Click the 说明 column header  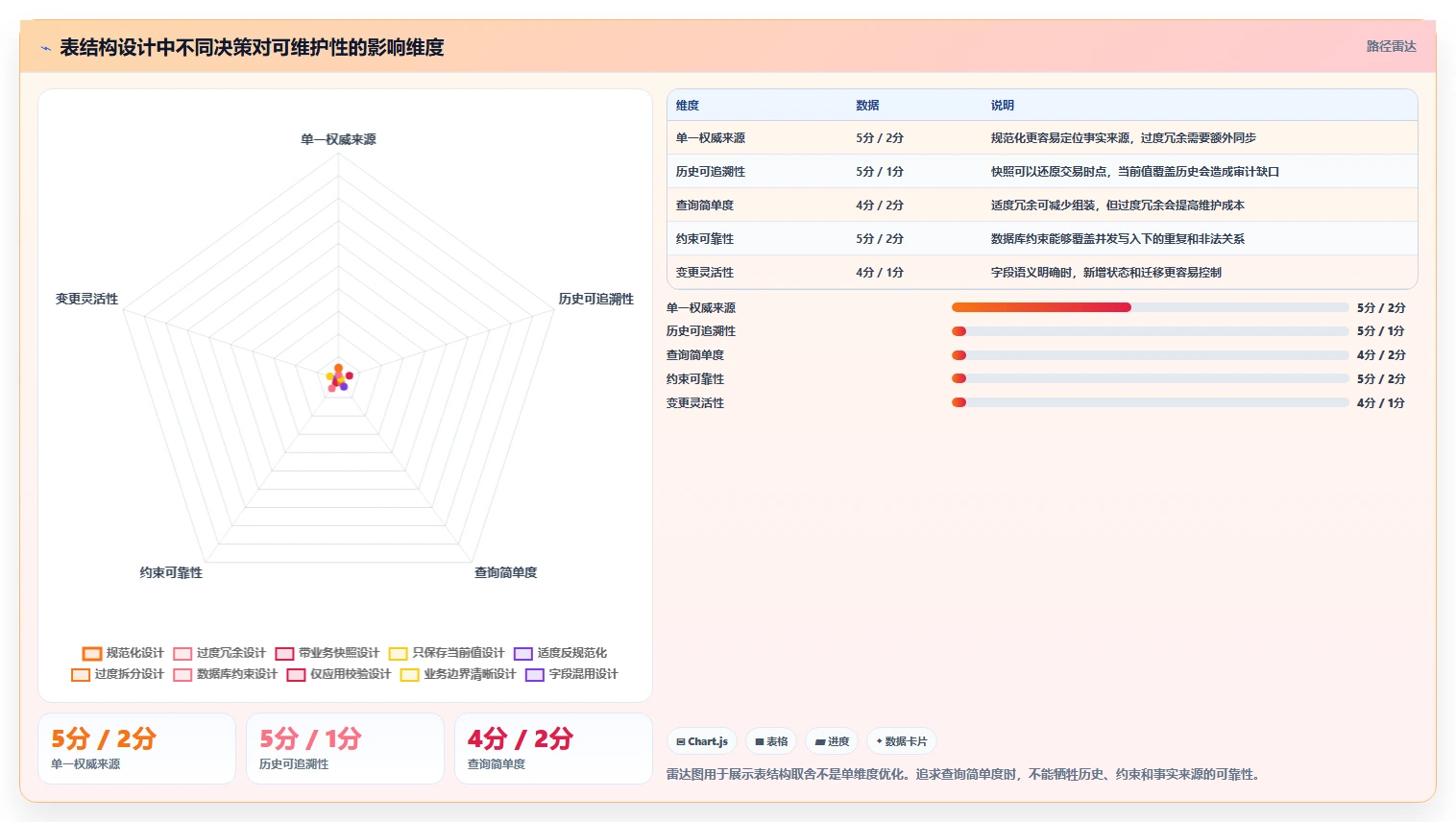1003,106
